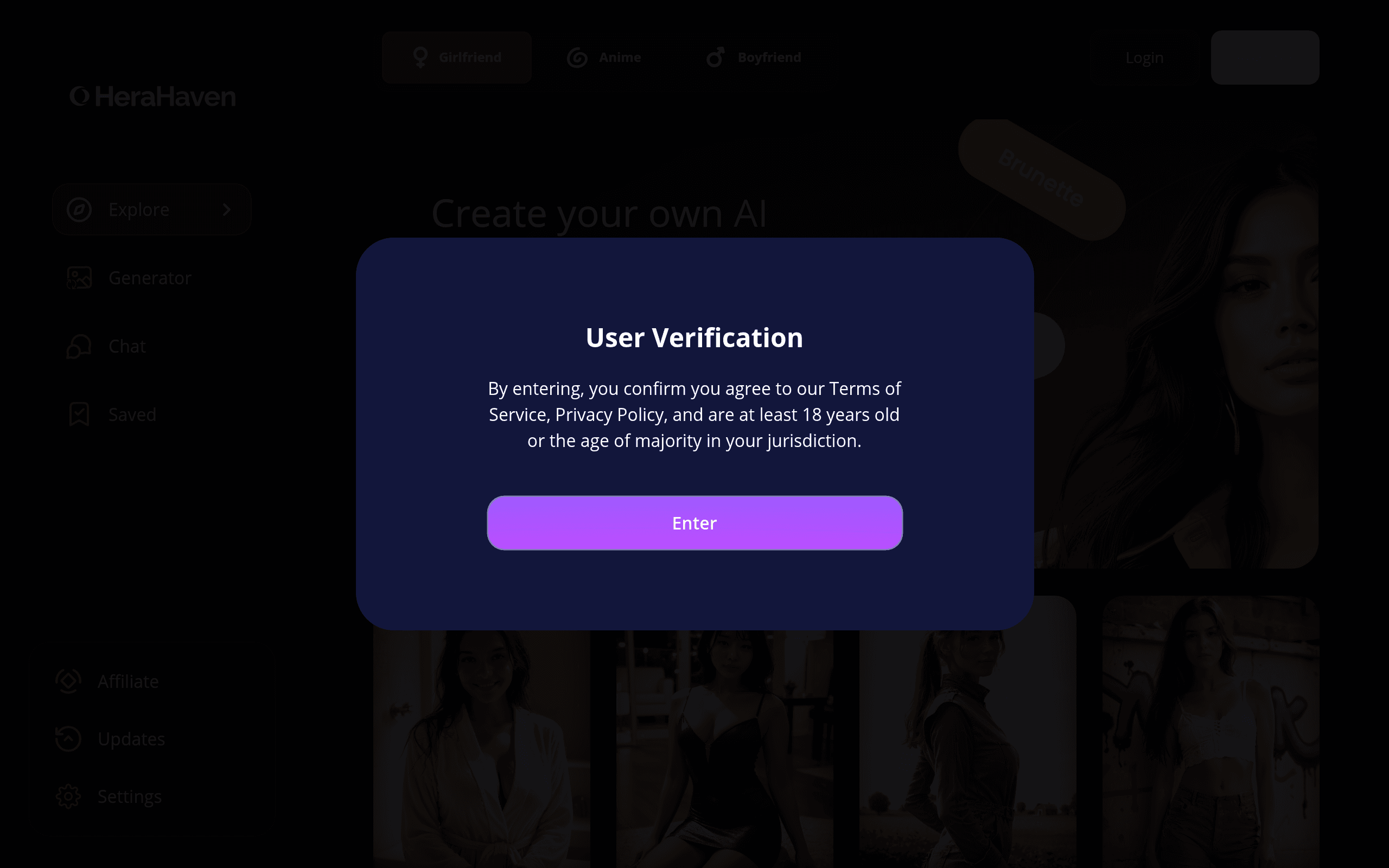Click the Updates clock icon
The width and height of the screenshot is (1389, 868).
pos(68,739)
